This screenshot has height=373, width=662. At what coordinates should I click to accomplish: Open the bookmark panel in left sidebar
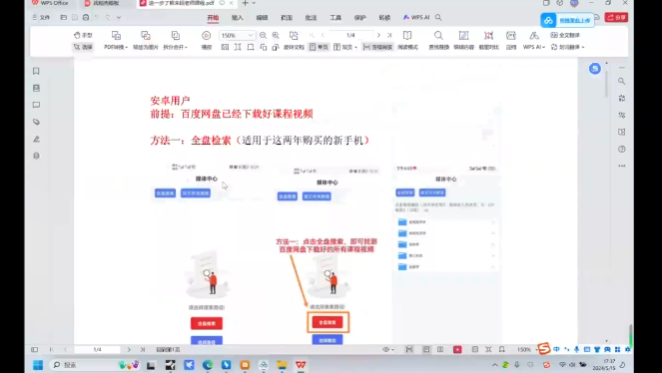(x=36, y=71)
